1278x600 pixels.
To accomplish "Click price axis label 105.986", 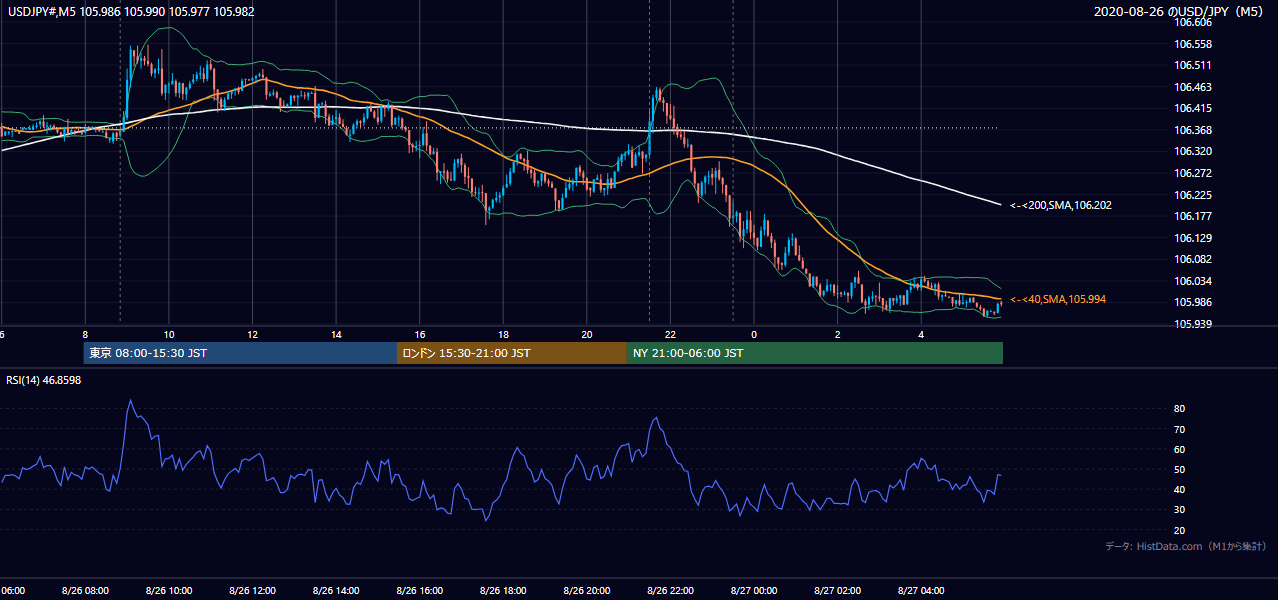I will coord(1192,302).
